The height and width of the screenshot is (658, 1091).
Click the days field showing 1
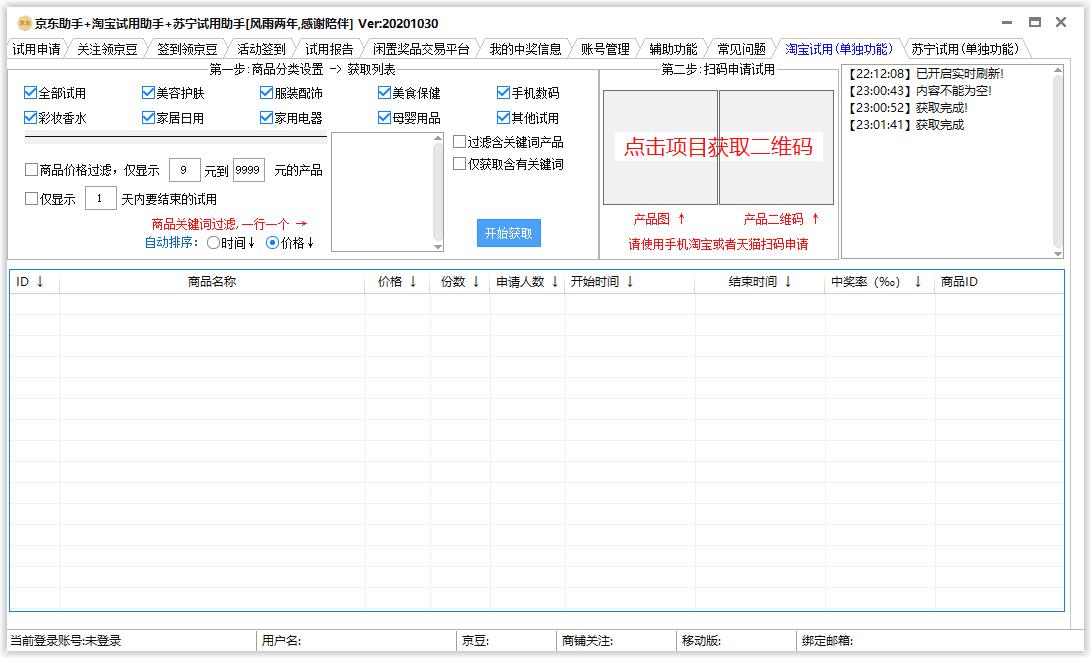100,198
